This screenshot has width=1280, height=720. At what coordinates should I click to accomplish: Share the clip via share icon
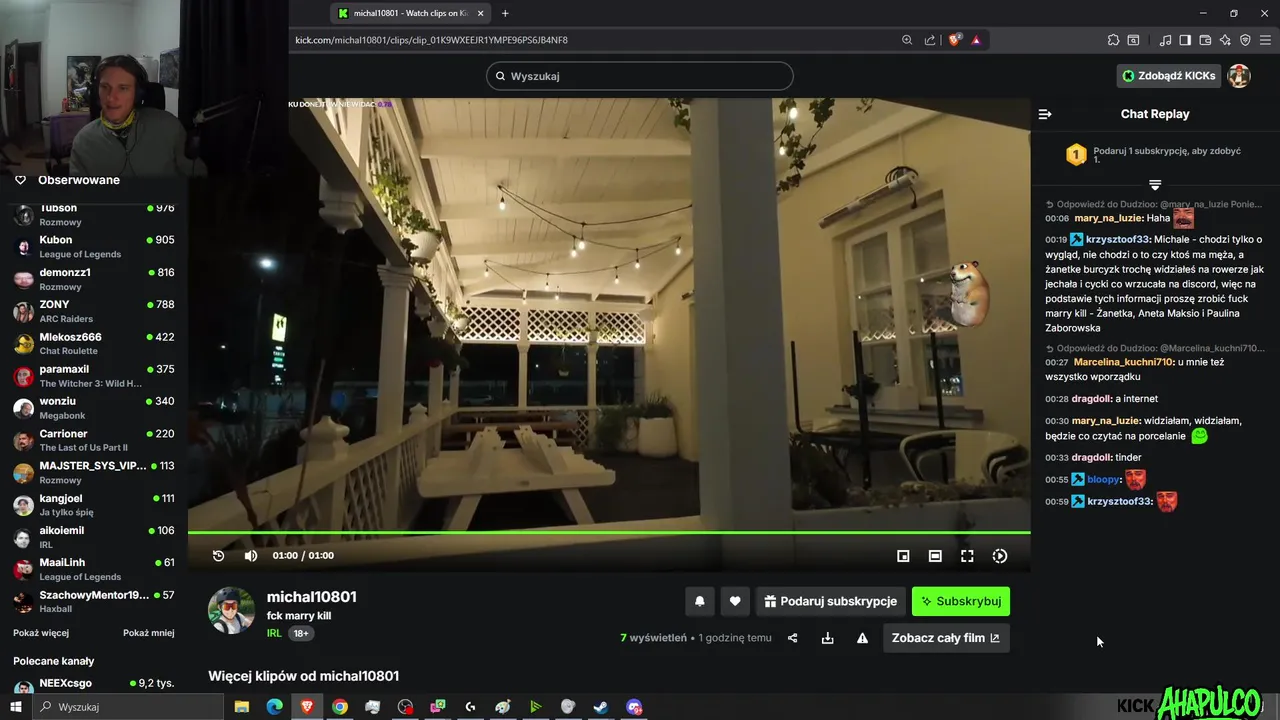pyautogui.click(x=793, y=638)
